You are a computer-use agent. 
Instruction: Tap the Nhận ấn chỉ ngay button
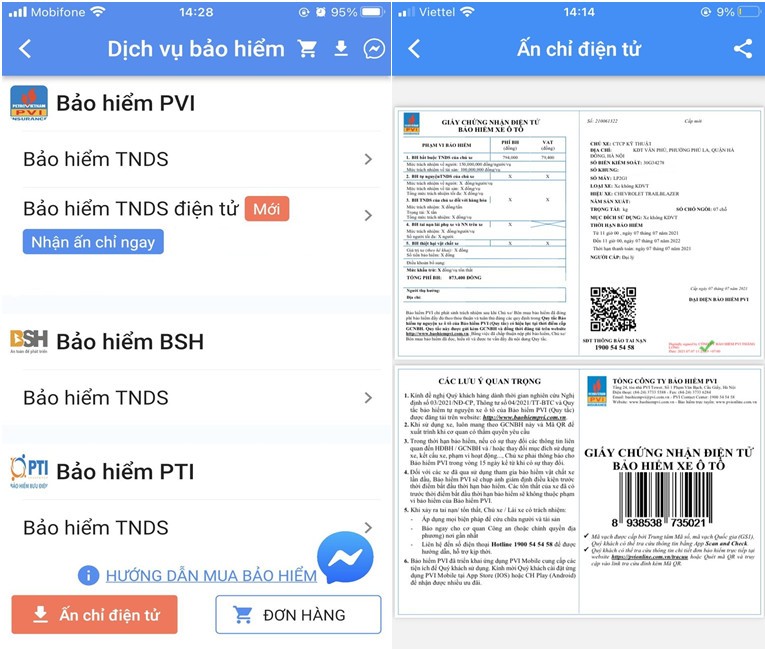tap(93, 242)
